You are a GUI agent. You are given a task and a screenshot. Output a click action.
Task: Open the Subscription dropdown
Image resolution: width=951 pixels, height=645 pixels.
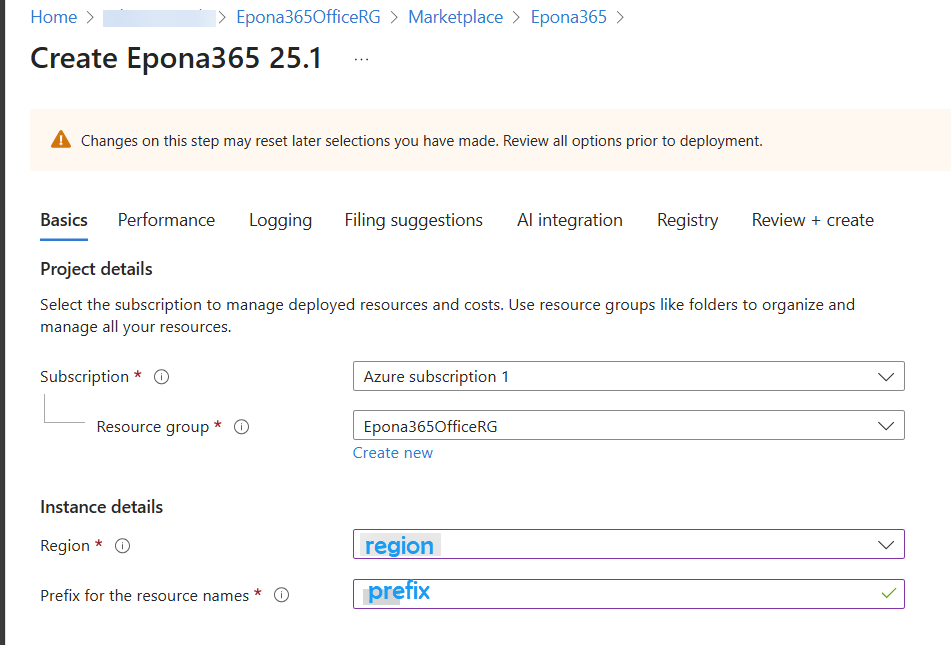tap(628, 377)
